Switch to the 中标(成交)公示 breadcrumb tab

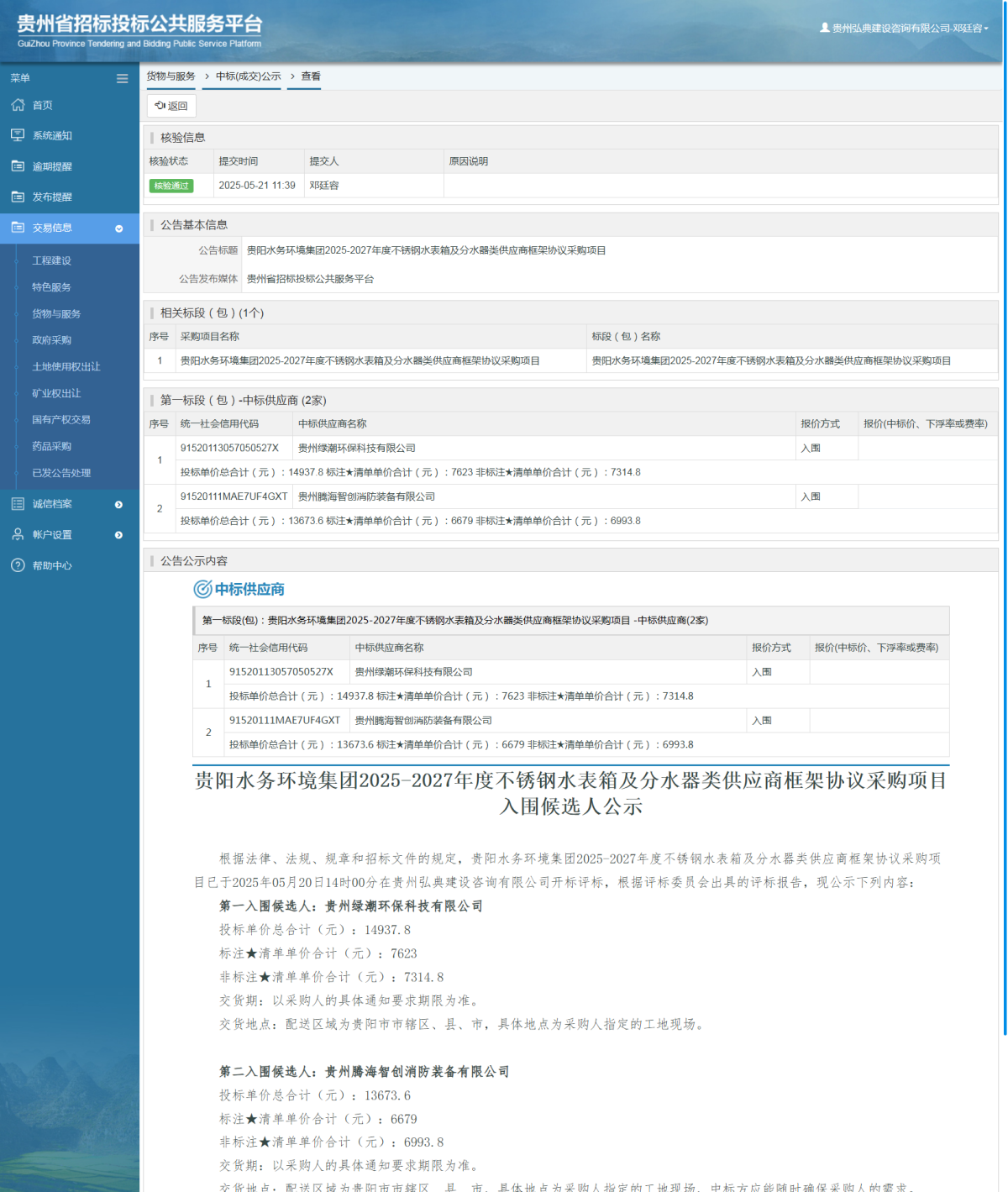(242, 76)
